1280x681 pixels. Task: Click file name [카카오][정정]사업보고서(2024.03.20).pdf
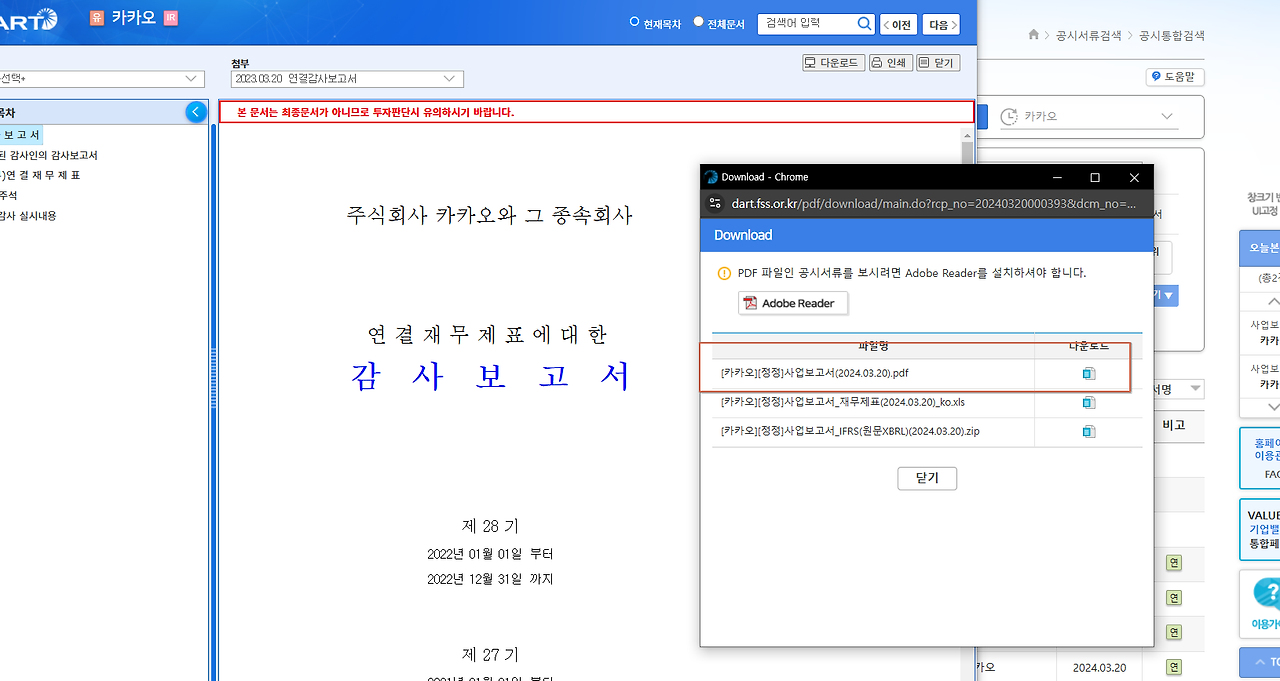pyautogui.click(x=814, y=373)
